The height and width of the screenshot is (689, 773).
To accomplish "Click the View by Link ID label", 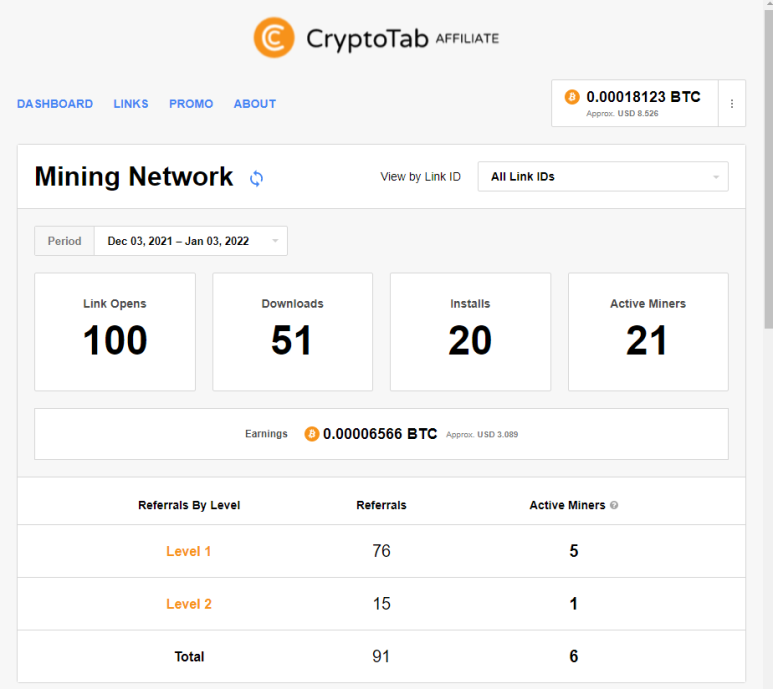I will click(421, 176).
